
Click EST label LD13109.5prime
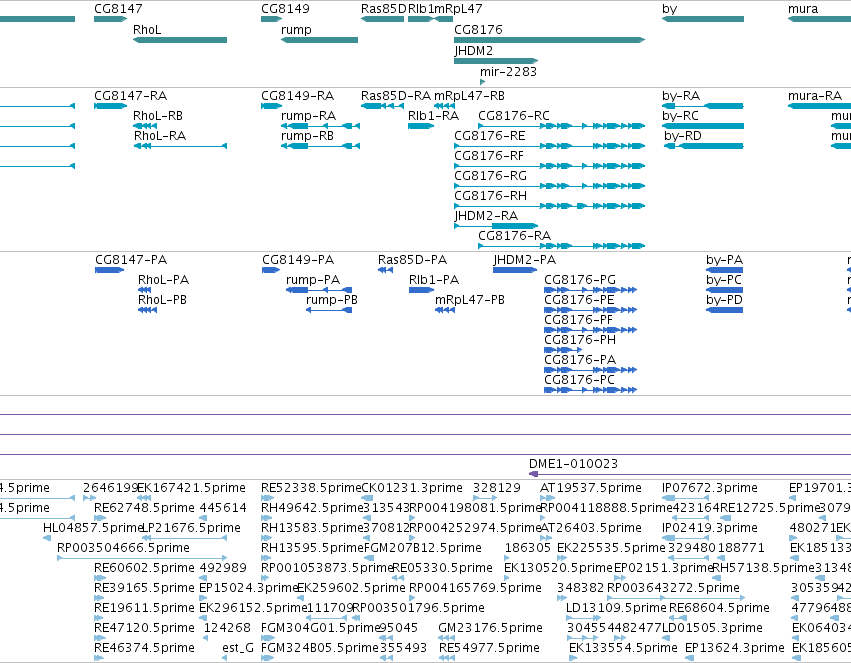616,608
